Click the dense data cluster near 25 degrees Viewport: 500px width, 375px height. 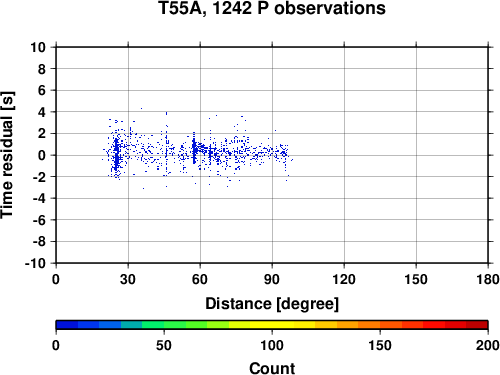click(116, 154)
